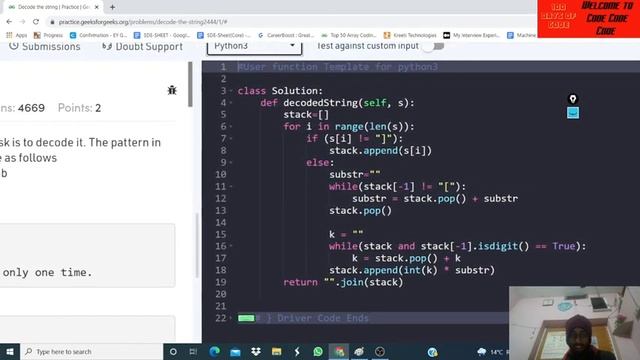
Task: Click the address bar URL
Action: 143,22
